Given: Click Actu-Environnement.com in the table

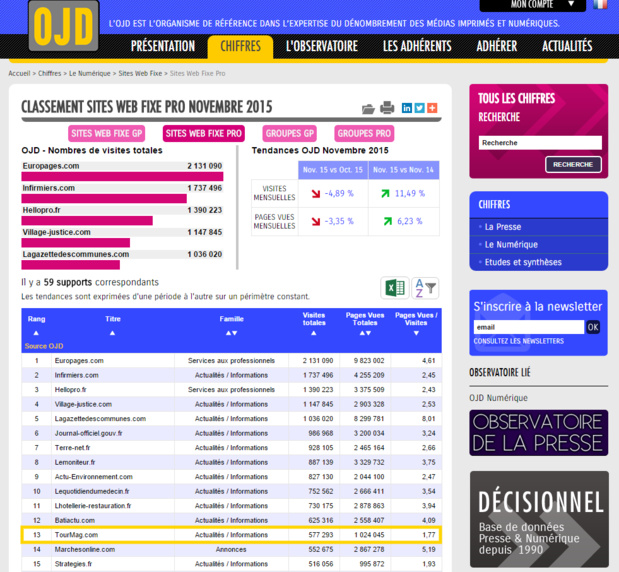Looking at the screenshot, I should coord(94,477).
